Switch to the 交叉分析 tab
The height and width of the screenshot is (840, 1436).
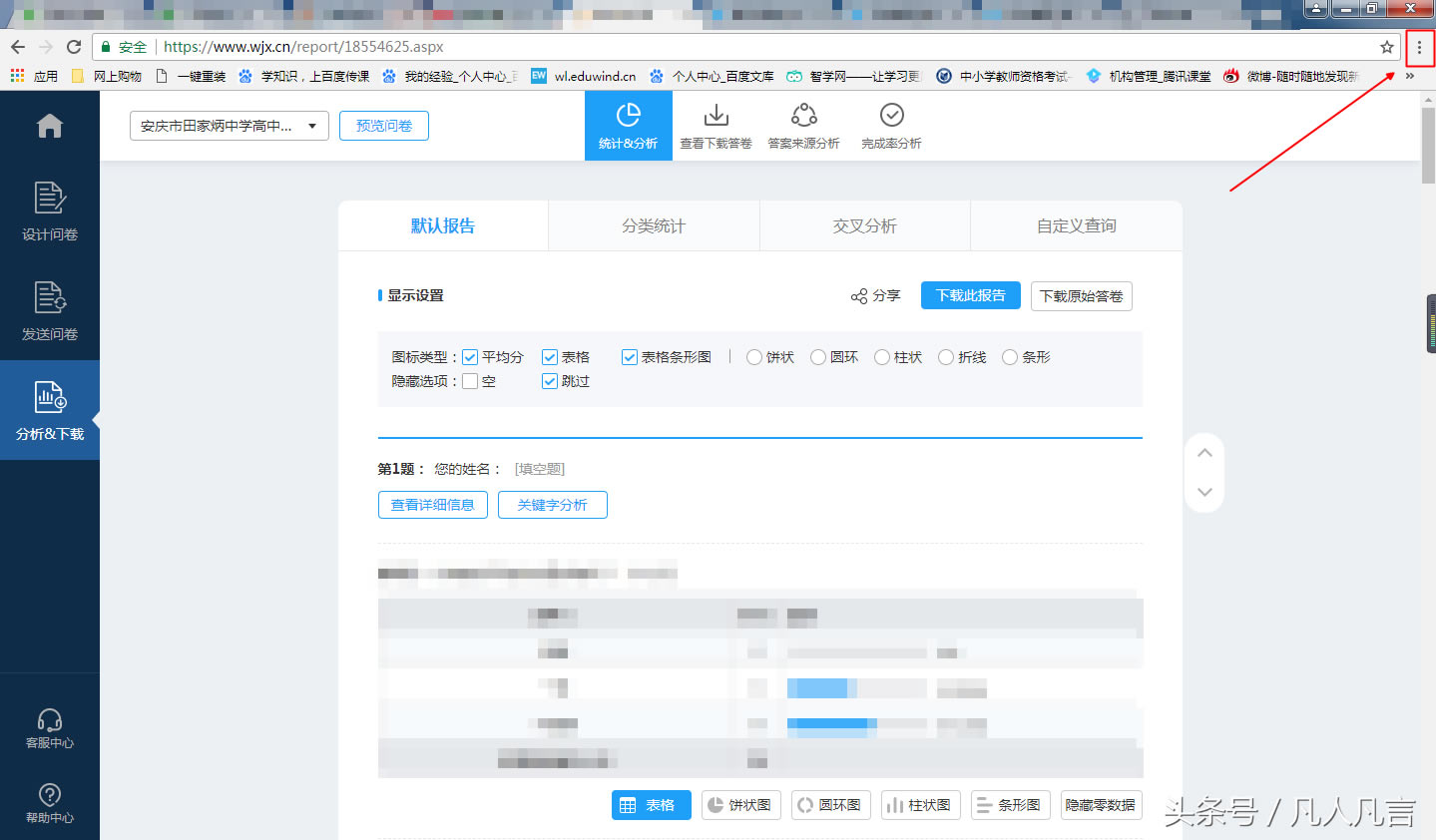pyautogui.click(x=864, y=226)
